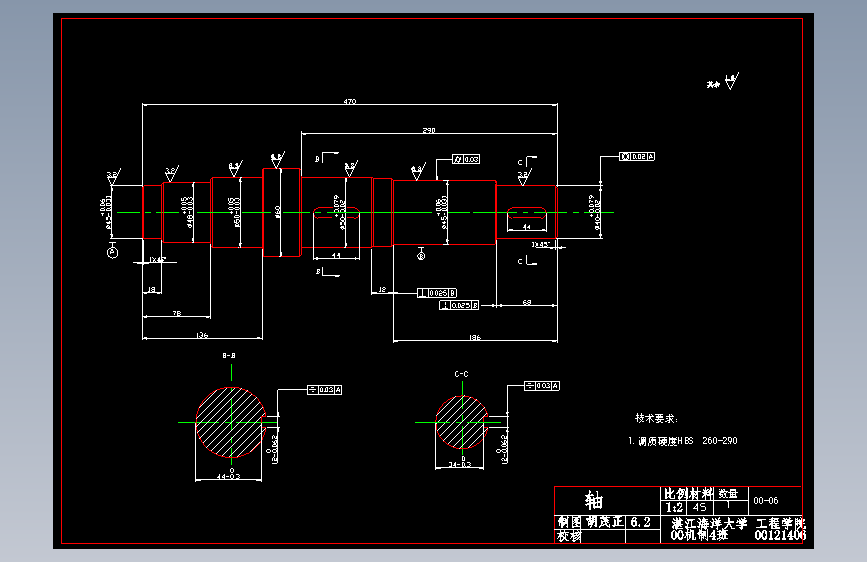Pick the 0.03 A symmetry frame beside section C-C
This screenshot has height=562, width=867.
[542, 386]
